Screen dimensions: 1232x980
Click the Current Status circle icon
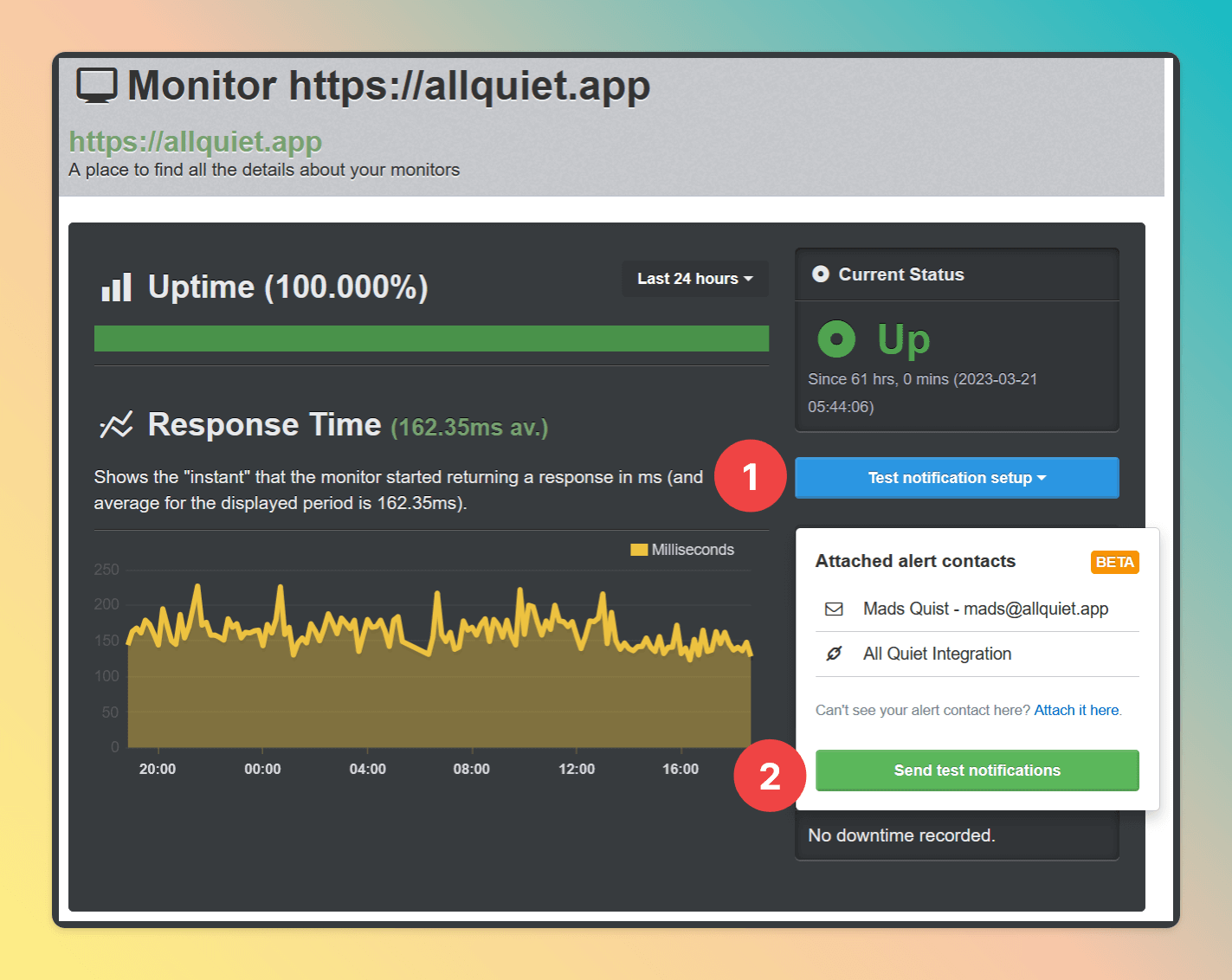(820, 274)
